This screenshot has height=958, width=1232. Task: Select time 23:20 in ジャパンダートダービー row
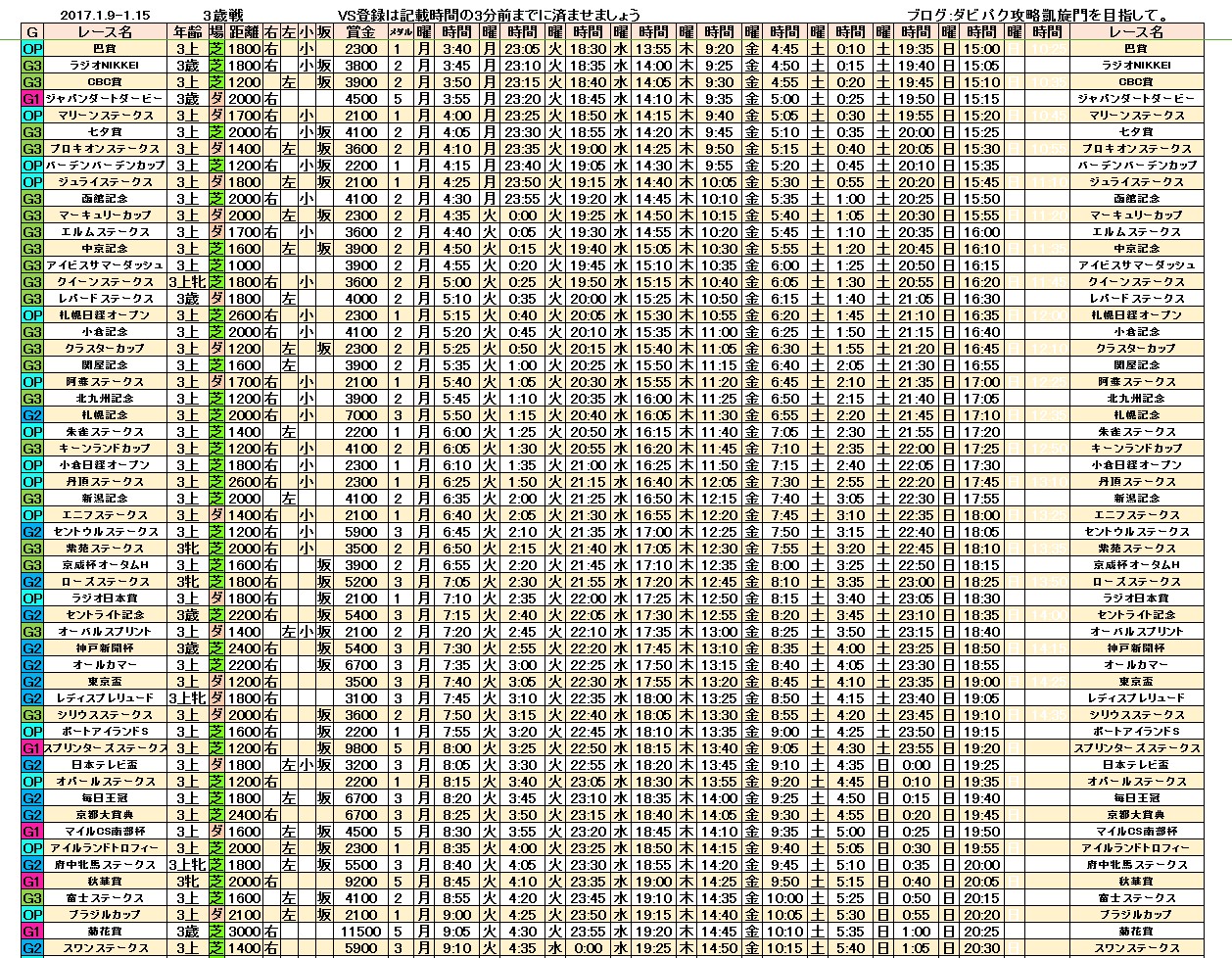pos(523,99)
